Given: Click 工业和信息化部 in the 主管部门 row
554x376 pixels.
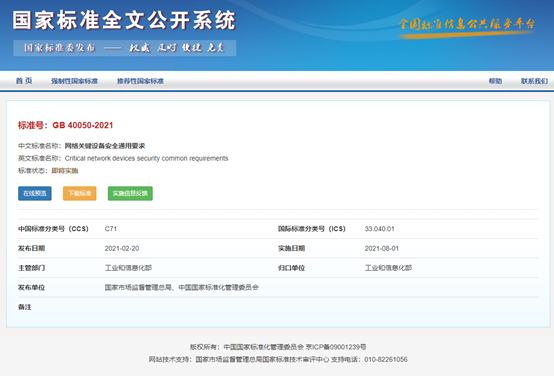Looking at the screenshot, I should point(128,268).
